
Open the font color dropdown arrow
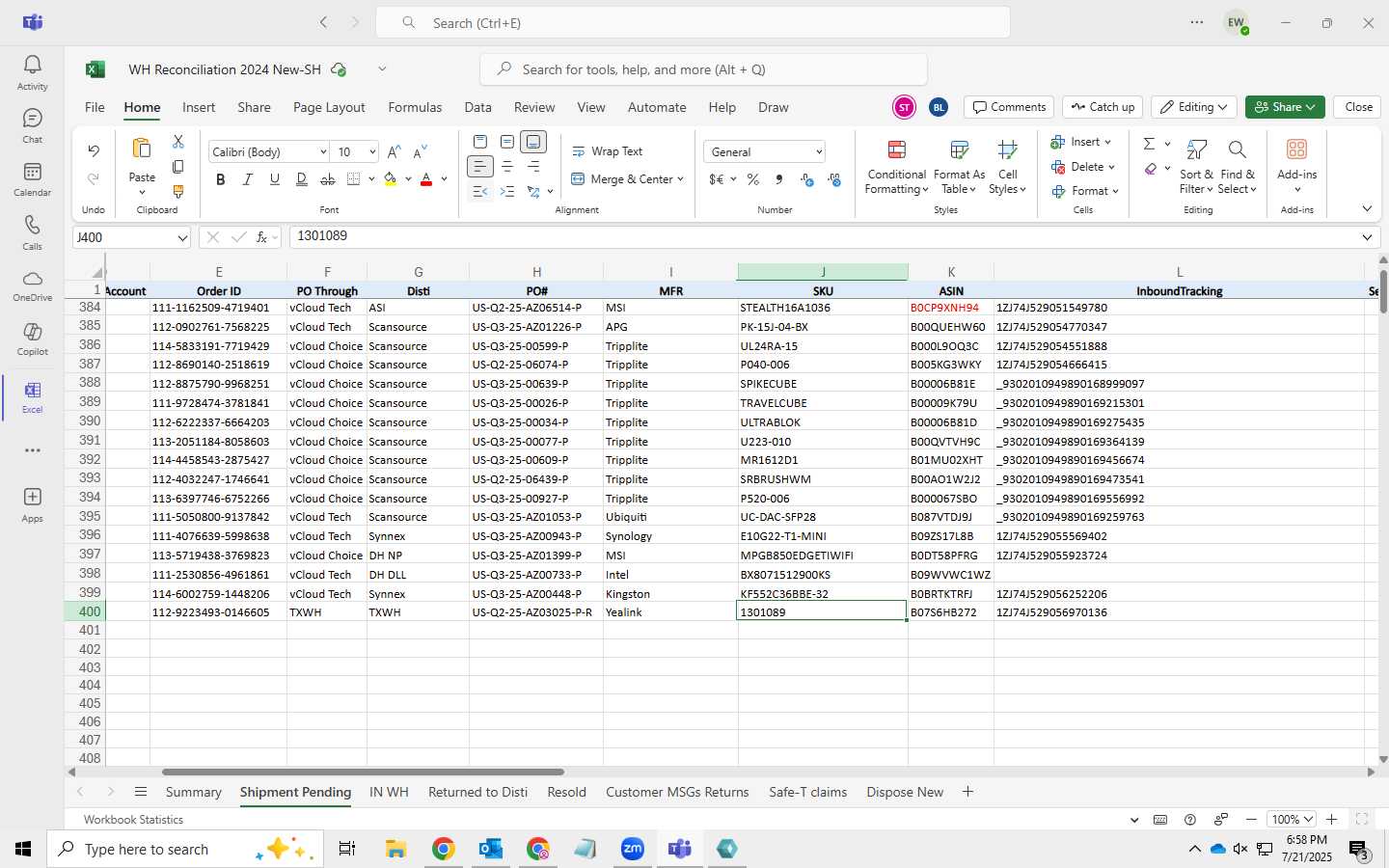pyautogui.click(x=444, y=179)
